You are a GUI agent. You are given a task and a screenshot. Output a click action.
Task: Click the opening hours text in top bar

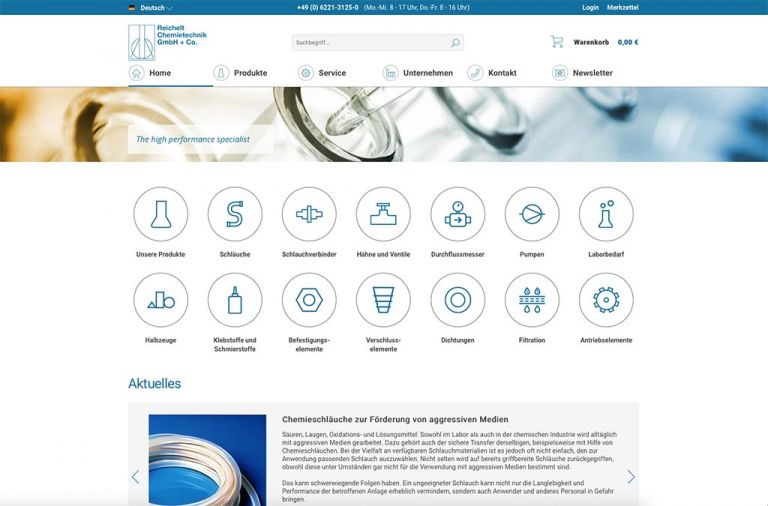point(416,7)
